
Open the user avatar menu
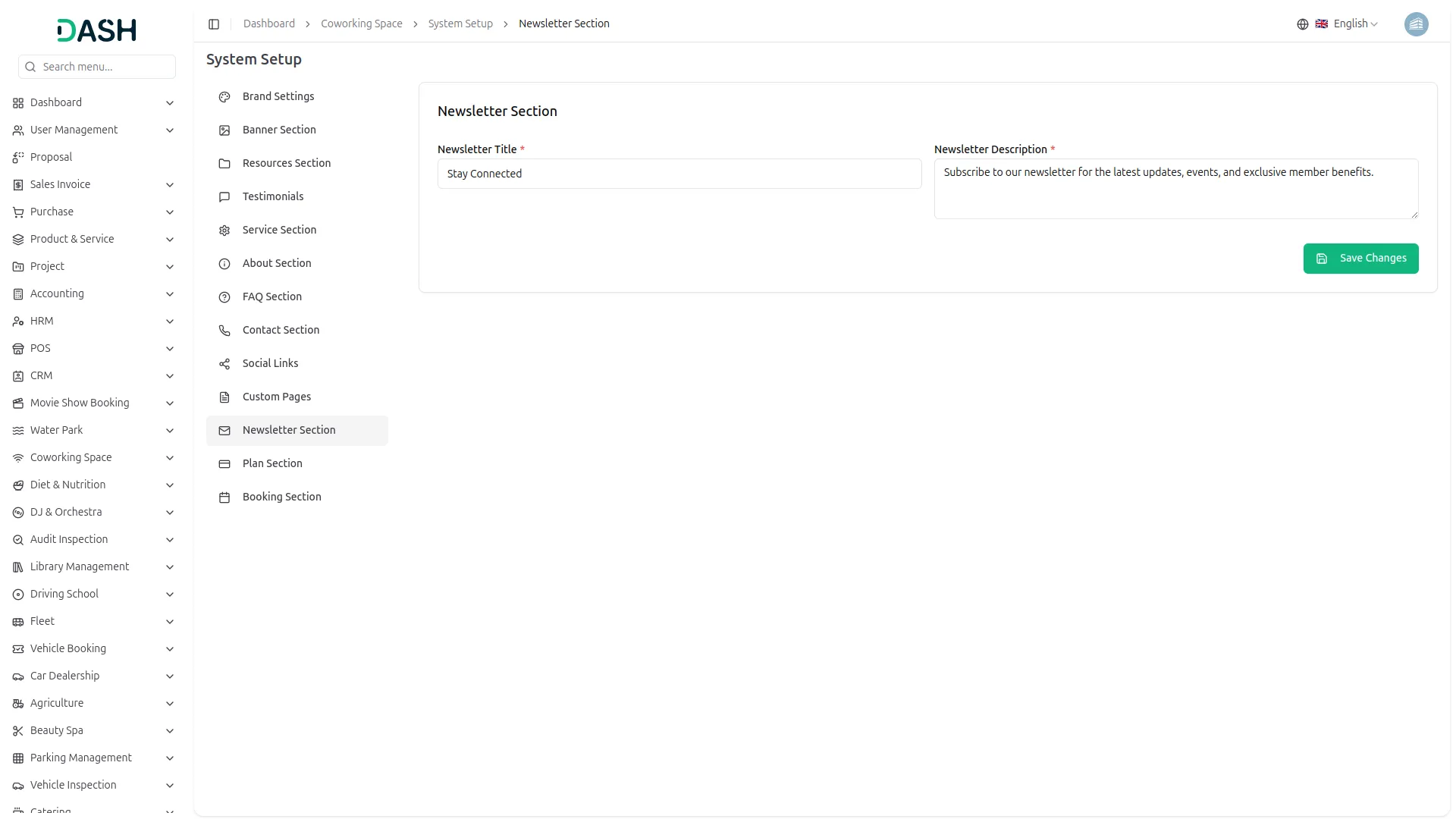click(1415, 24)
